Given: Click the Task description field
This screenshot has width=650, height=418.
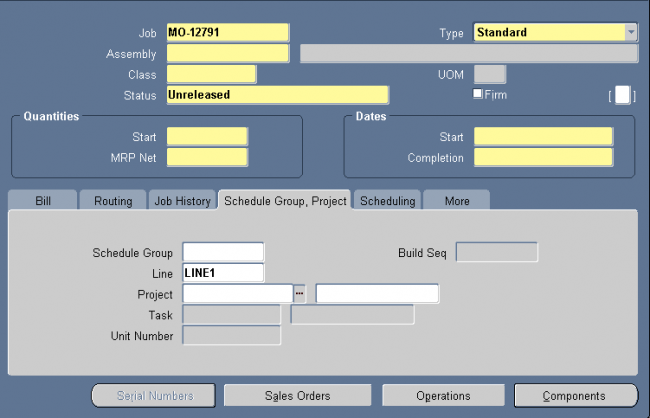Looking at the screenshot, I should click(352, 315).
